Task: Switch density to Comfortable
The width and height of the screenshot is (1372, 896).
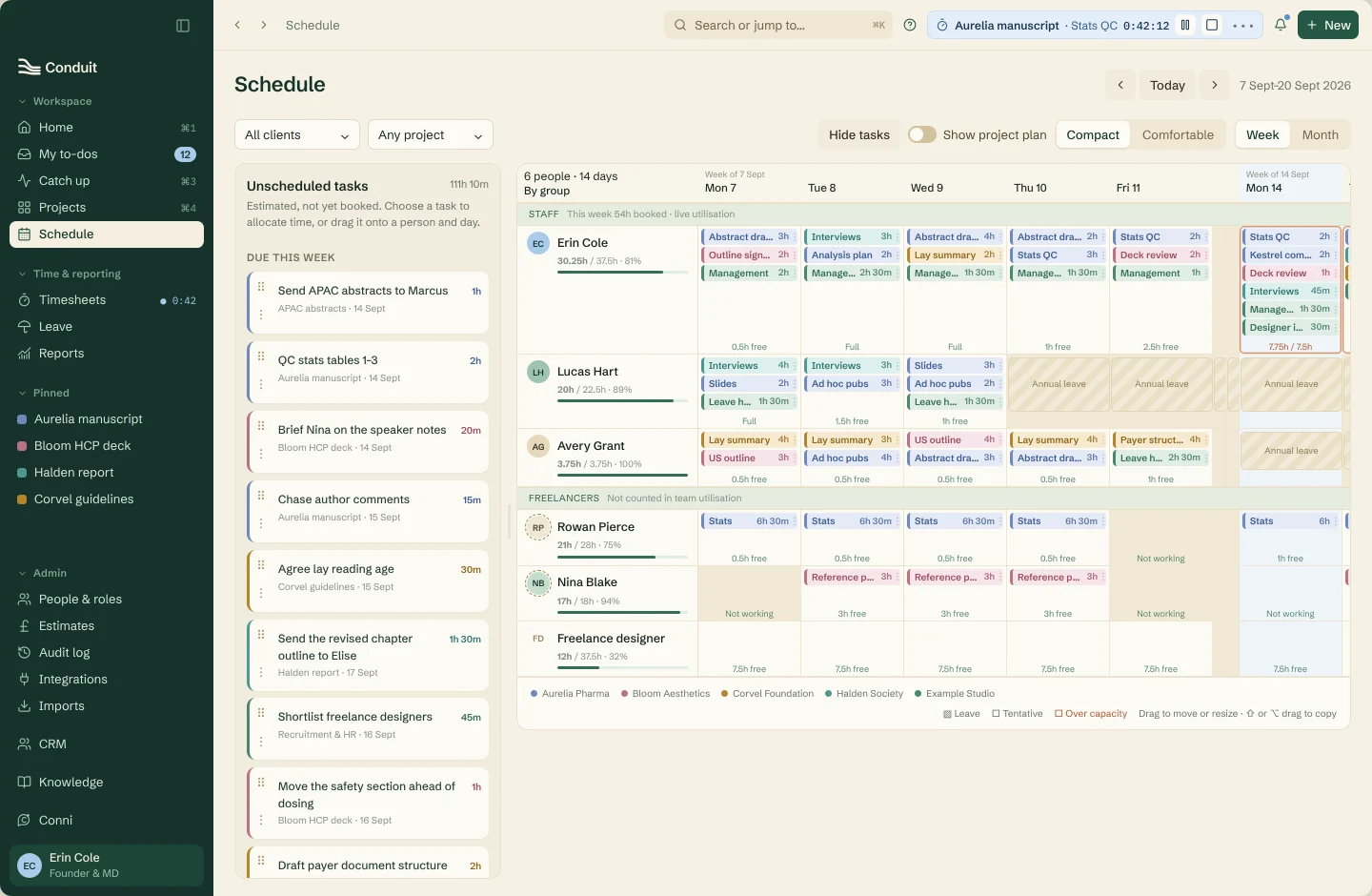Action: (x=1178, y=135)
